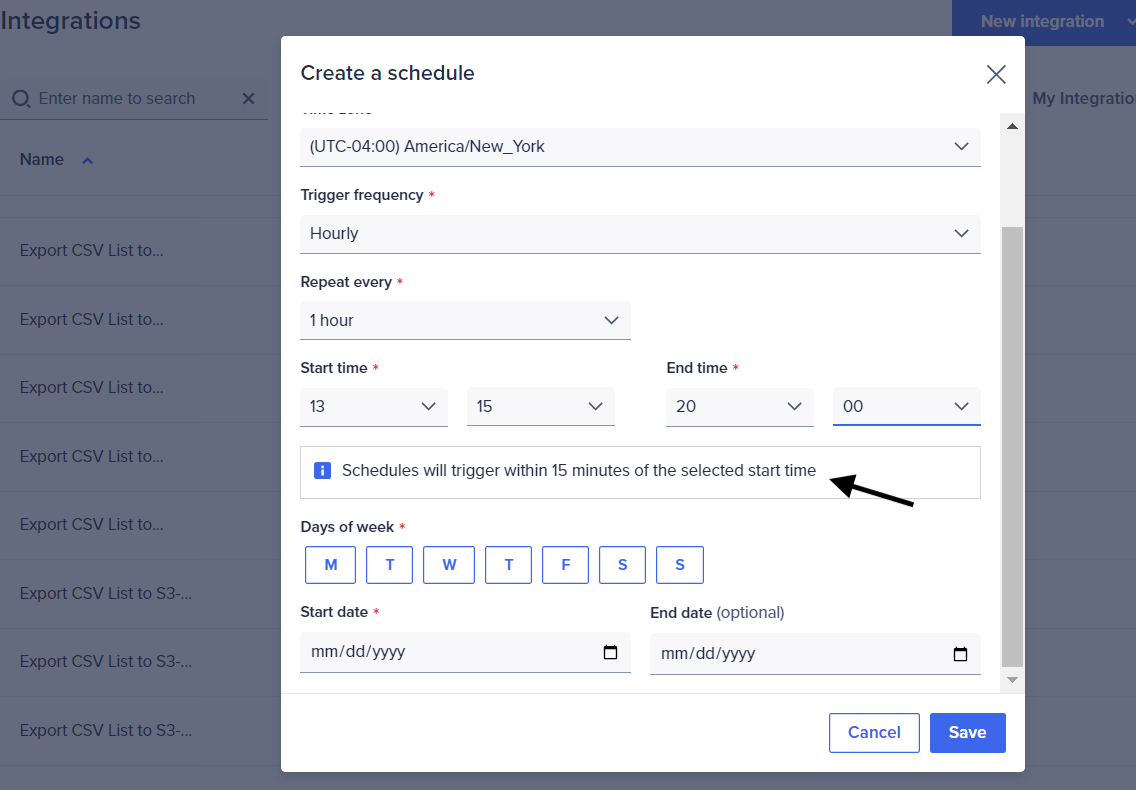Screen dimensions: 1136x790
Task: Close the Create a schedule dialog
Action: pos(996,74)
